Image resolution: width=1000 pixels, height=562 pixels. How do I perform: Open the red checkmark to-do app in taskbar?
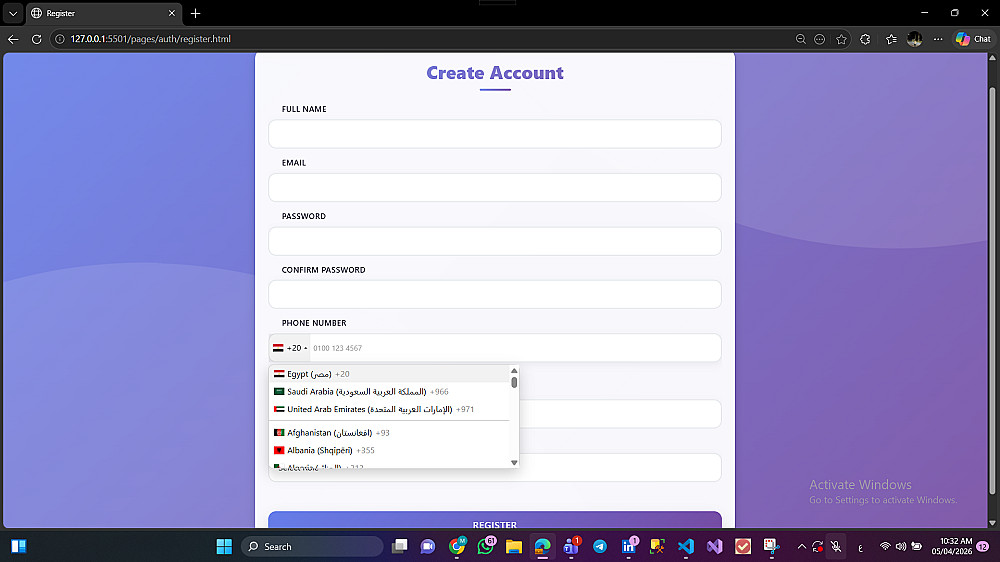pos(743,547)
